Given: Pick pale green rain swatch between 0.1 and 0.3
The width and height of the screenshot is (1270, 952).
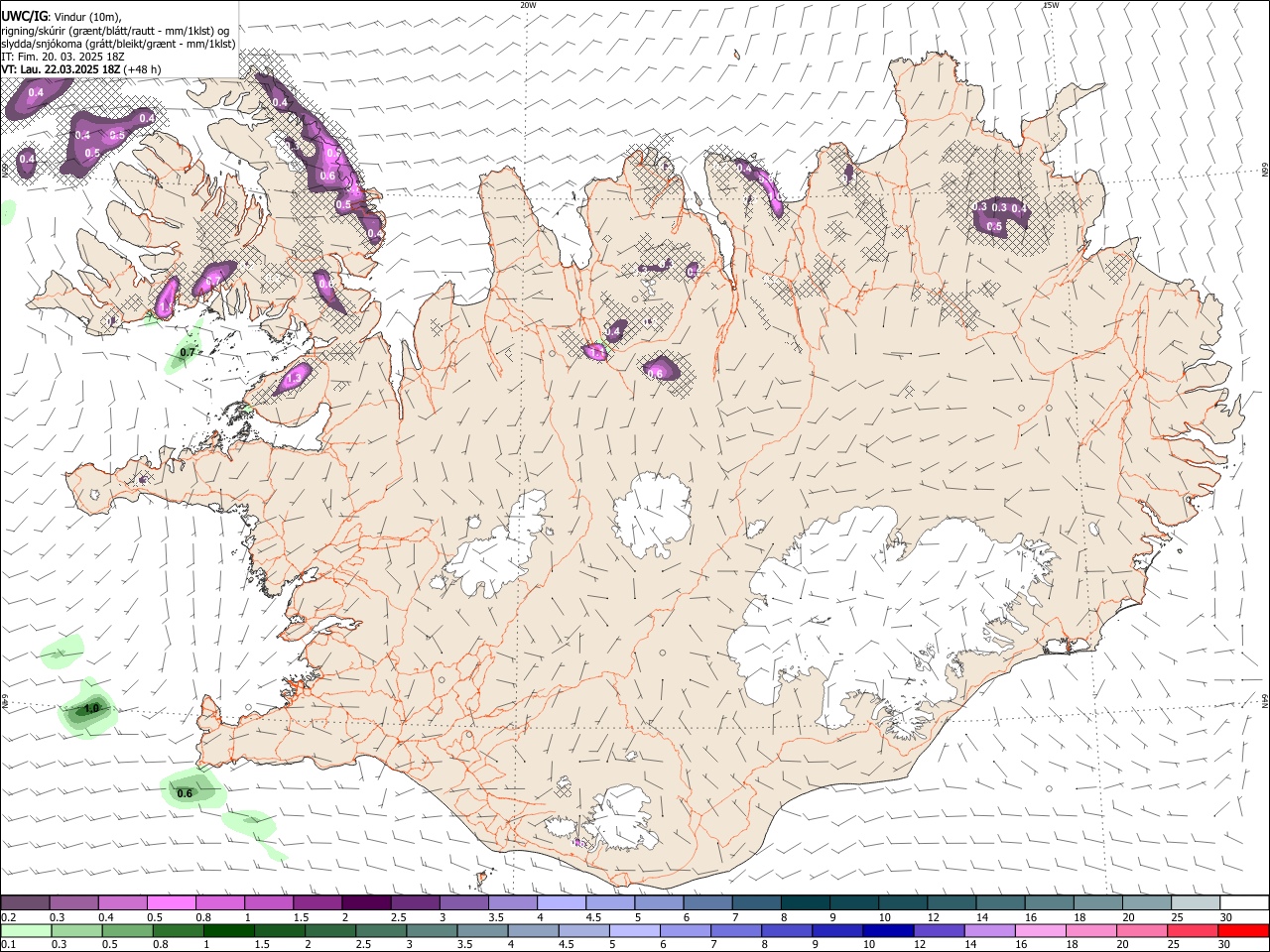Looking at the screenshot, I should coord(26,930).
